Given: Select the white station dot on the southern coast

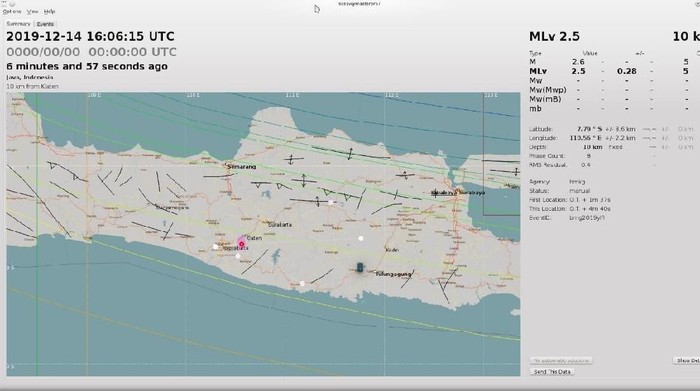Looking at the screenshot, I should (302, 283).
